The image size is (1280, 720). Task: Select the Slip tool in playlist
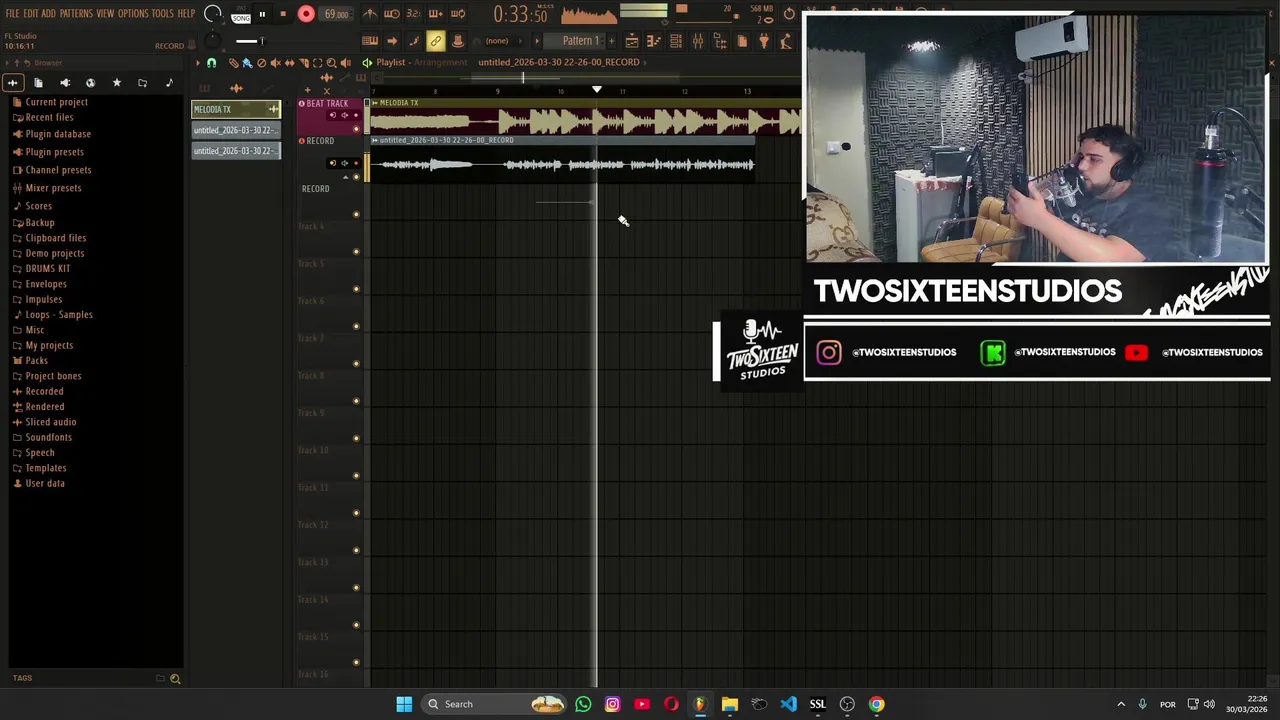(x=289, y=63)
